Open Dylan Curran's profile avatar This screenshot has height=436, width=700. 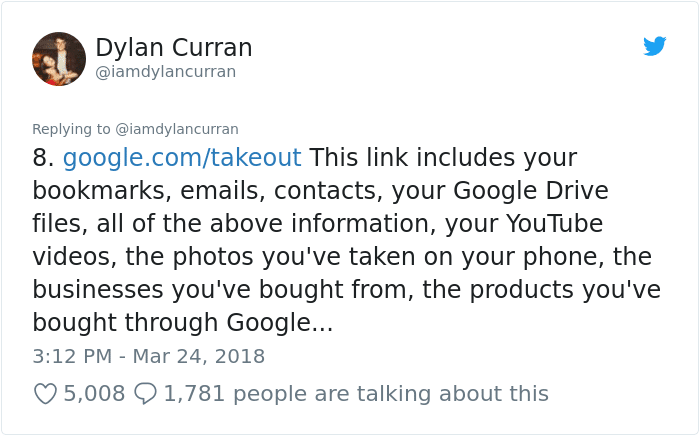59,59
